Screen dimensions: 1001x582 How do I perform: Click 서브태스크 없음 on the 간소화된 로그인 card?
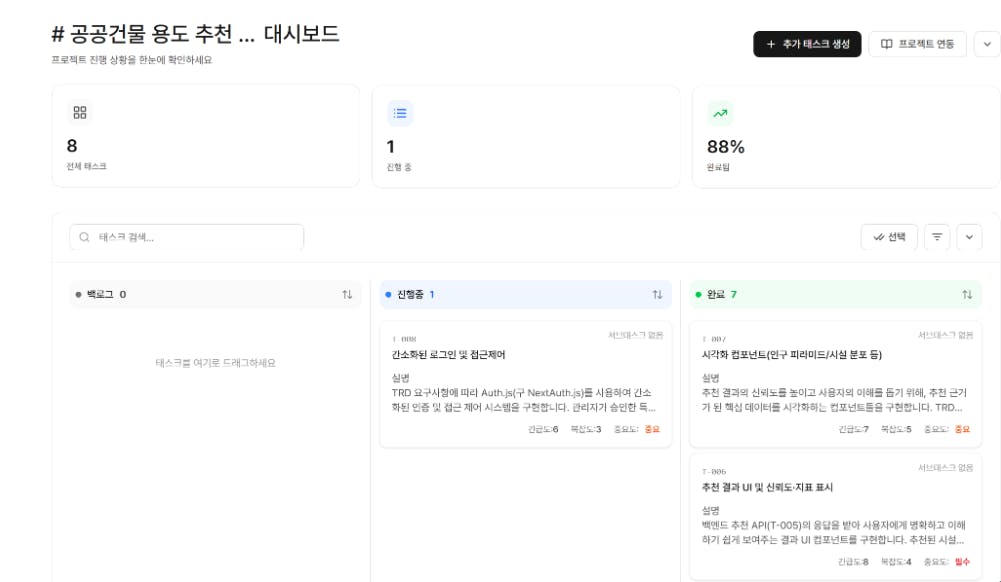coord(635,335)
